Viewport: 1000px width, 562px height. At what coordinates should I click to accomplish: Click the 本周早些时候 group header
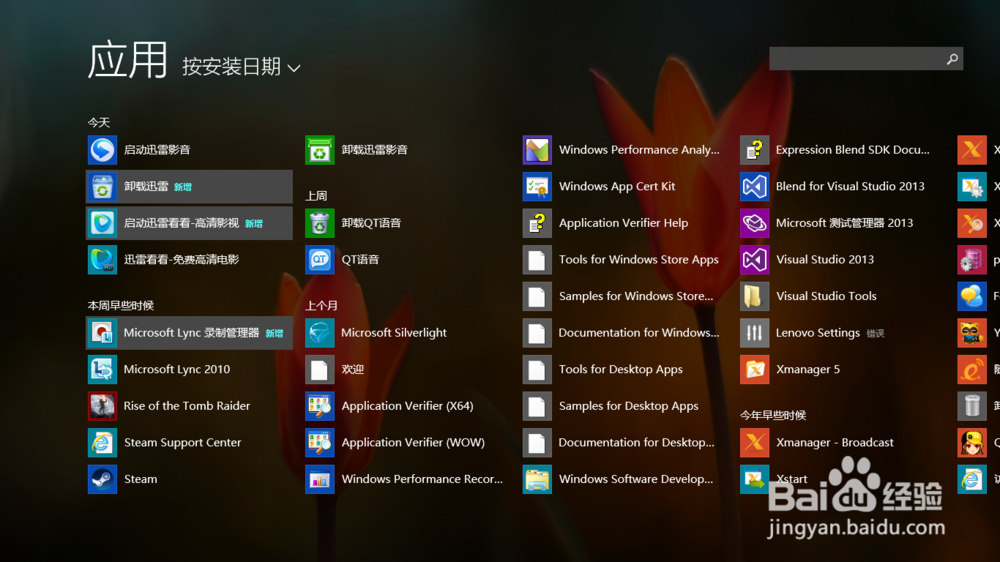tap(121, 306)
